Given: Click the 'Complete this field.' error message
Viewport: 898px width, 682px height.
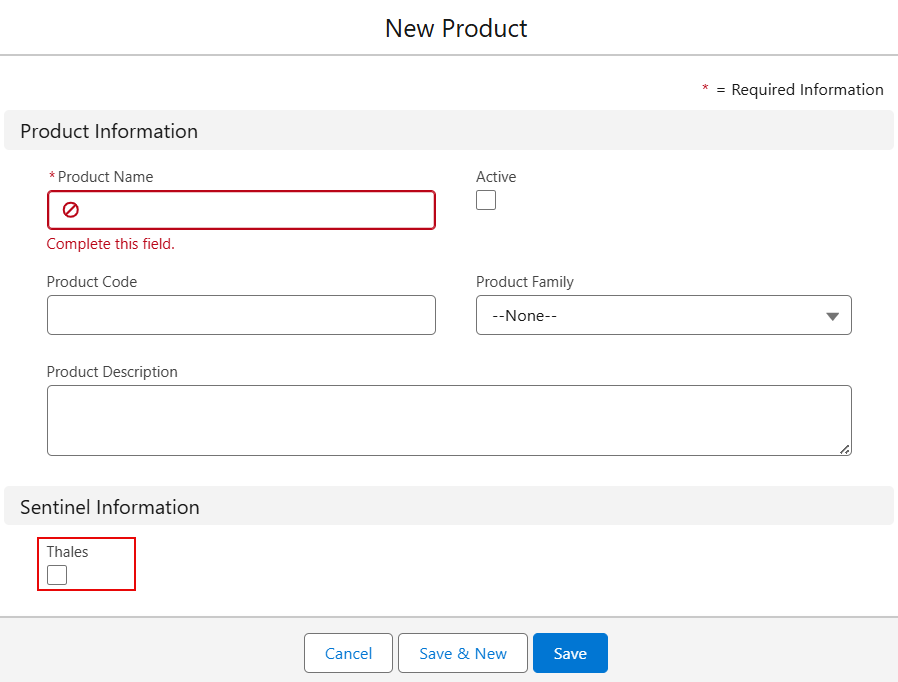Looking at the screenshot, I should (x=111, y=244).
